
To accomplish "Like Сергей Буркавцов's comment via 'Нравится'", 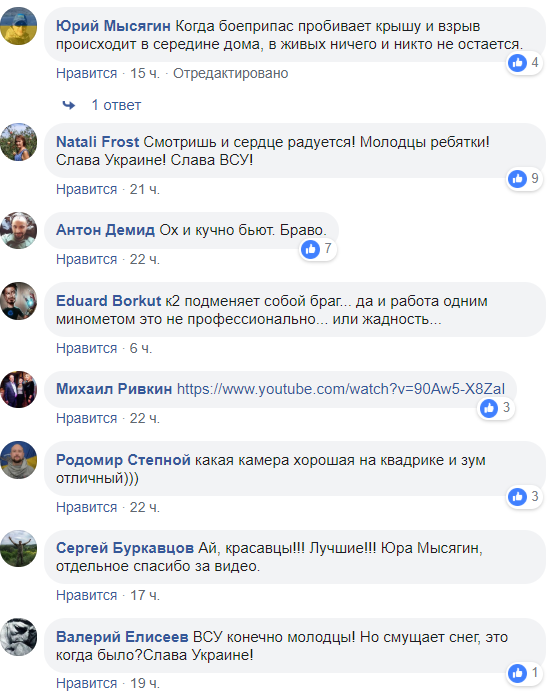I will 86,595.
